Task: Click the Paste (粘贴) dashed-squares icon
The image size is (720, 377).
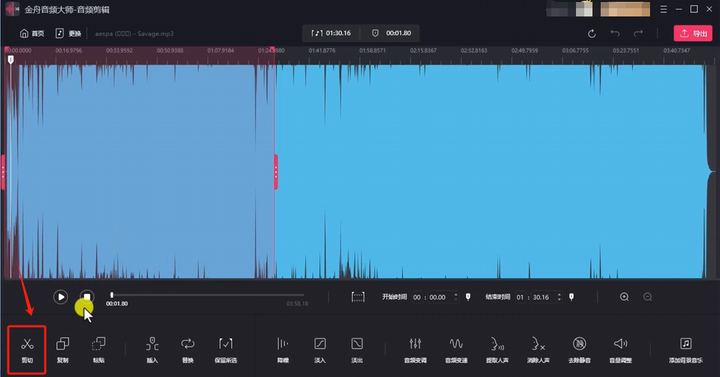Action: pos(98,343)
